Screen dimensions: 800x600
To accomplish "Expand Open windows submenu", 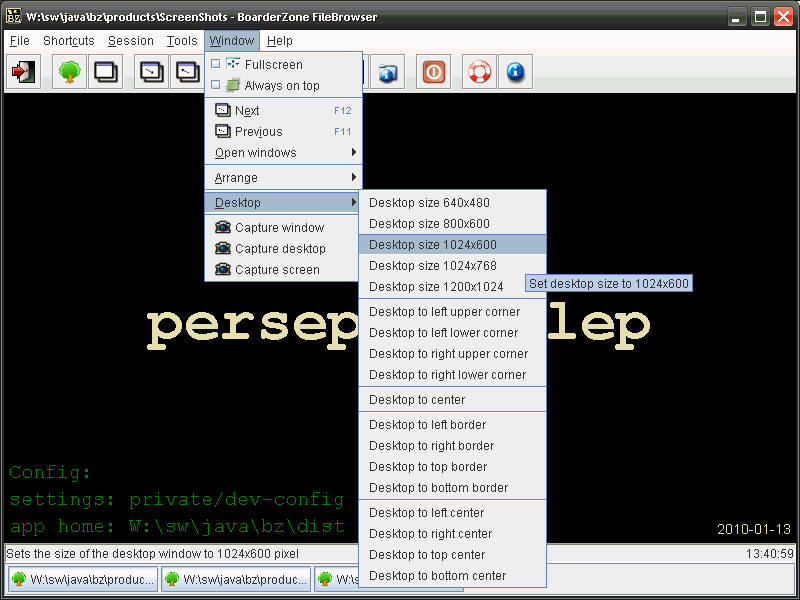I will click(283, 153).
